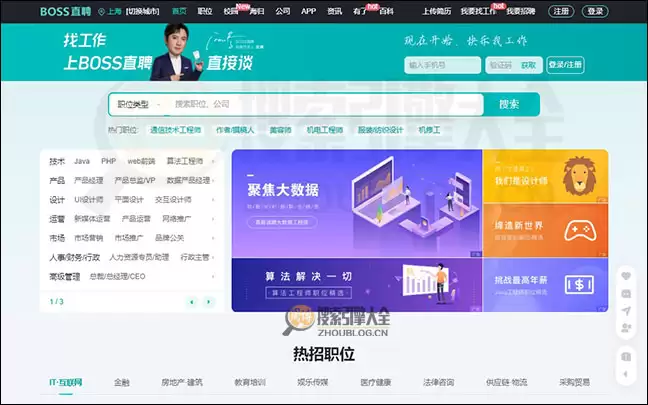Click the BOSS直聘 logo
The height and width of the screenshot is (405, 648).
[x=65, y=11]
